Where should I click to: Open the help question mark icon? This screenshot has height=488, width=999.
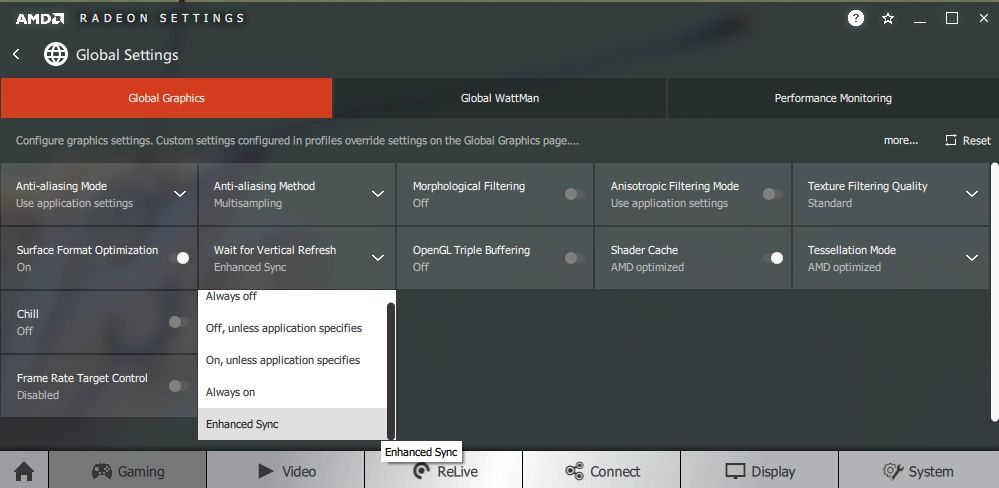coord(856,18)
